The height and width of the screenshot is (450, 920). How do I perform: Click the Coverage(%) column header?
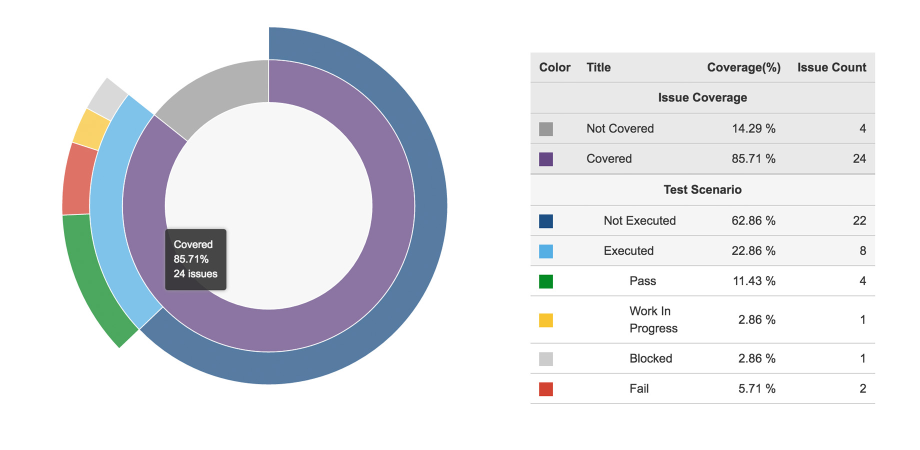743,67
